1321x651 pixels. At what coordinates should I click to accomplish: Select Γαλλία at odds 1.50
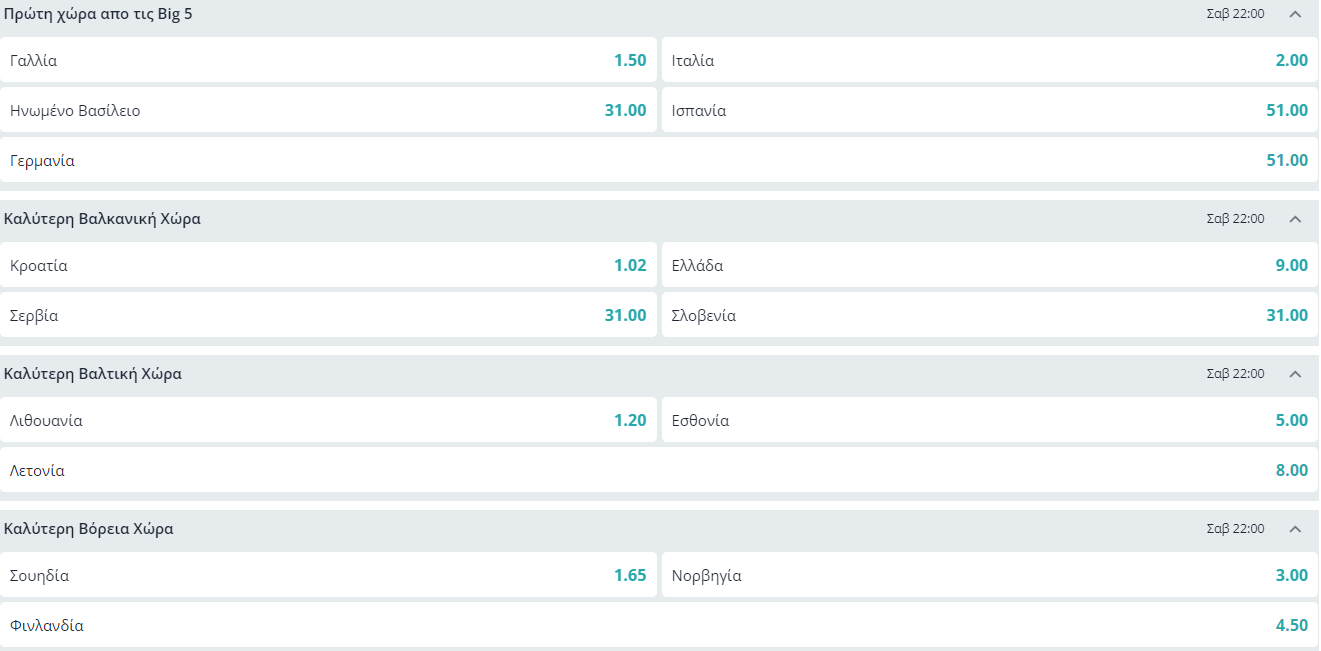[x=329, y=60]
